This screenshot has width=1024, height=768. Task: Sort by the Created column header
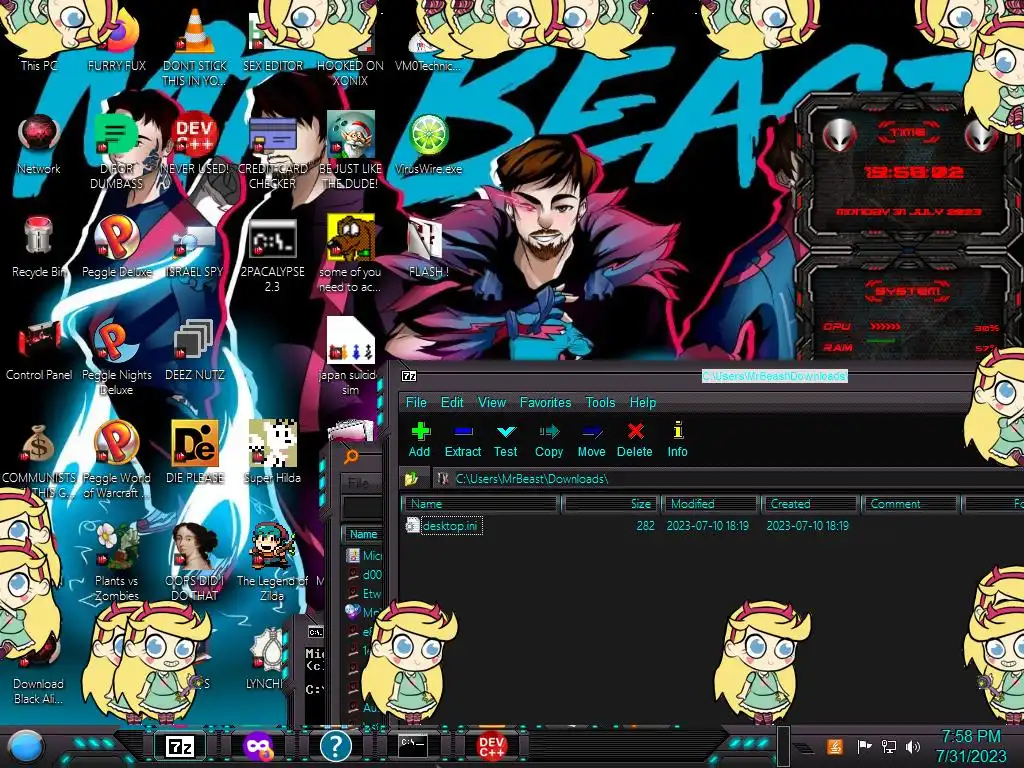[810, 504]
